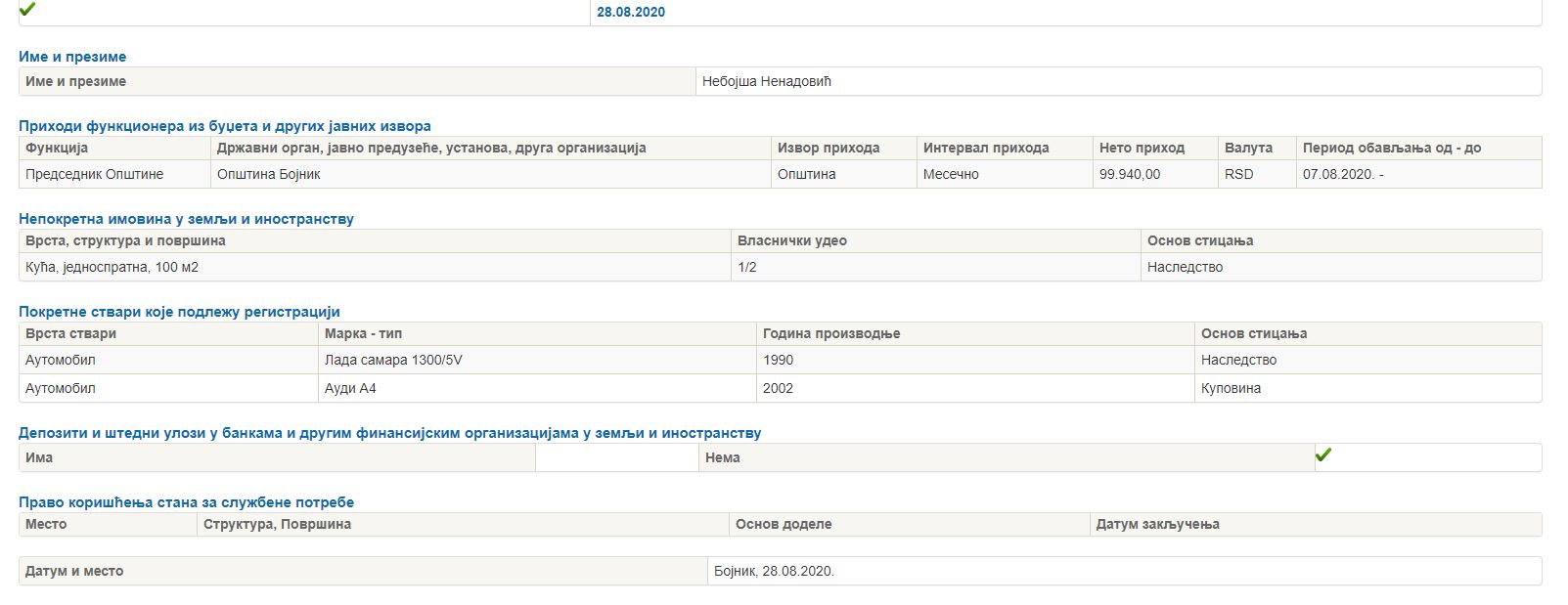The height and width of the screenshot is (605, 1568).
Task: Select the Приходи функционера из буџета section heading
Action: tap(225, 126)
